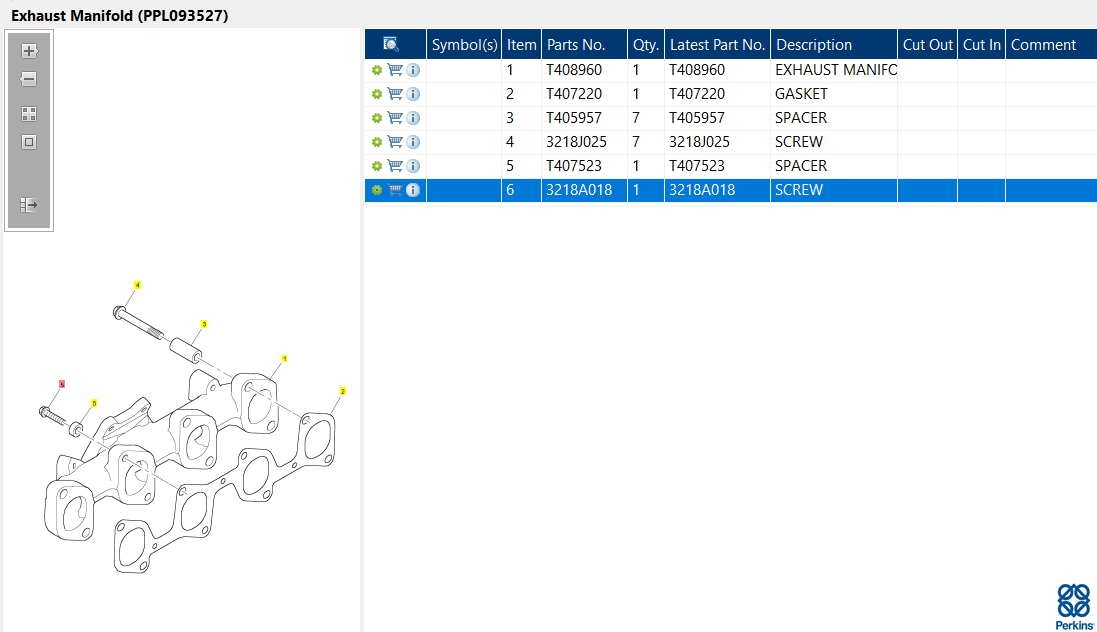Screen dimensions: 1097x632
Task: Click gear icon for 3218A018 screw row
Action: (376, 190)
